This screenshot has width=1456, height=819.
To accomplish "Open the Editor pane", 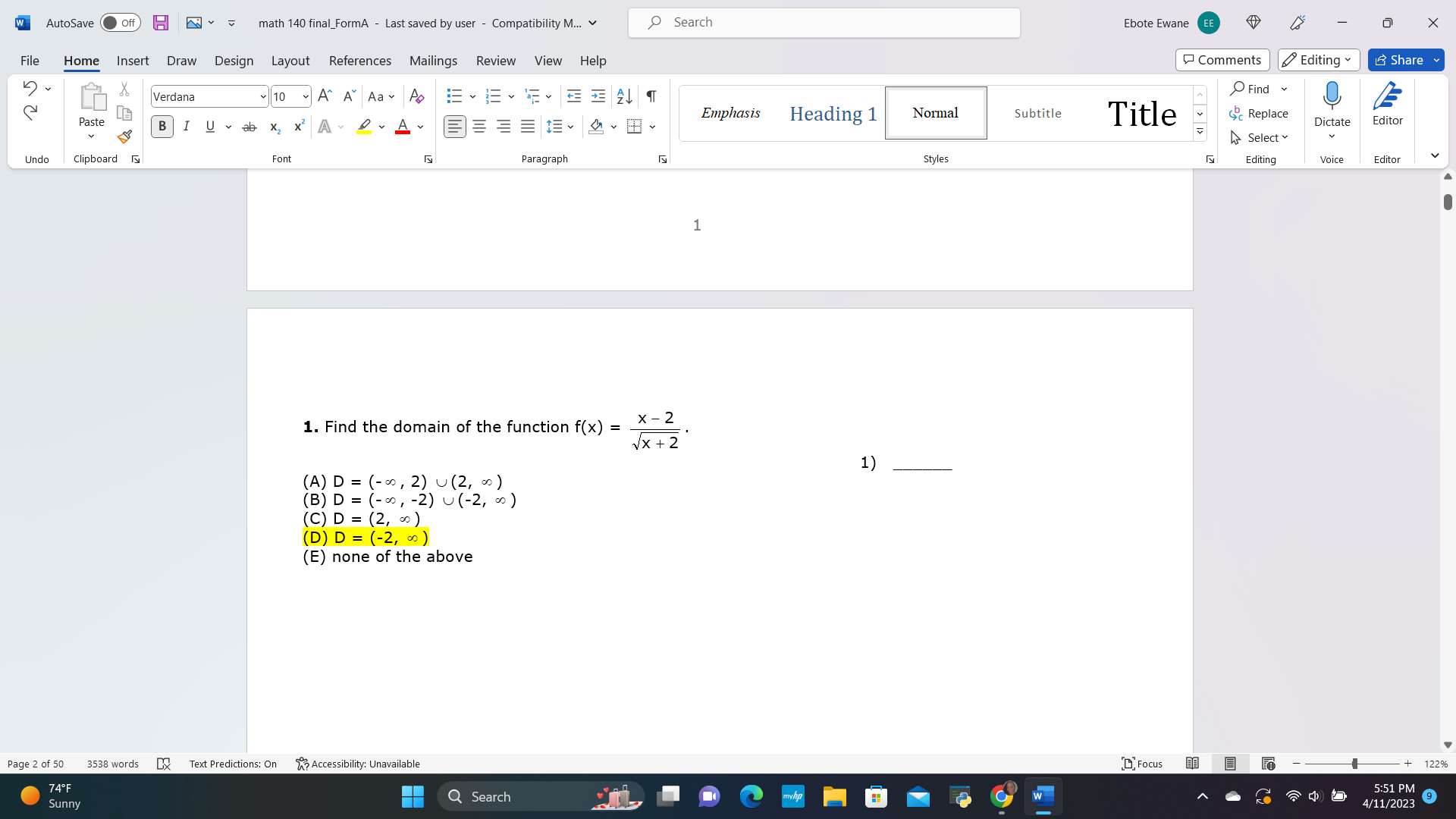I will (1388, 106).
